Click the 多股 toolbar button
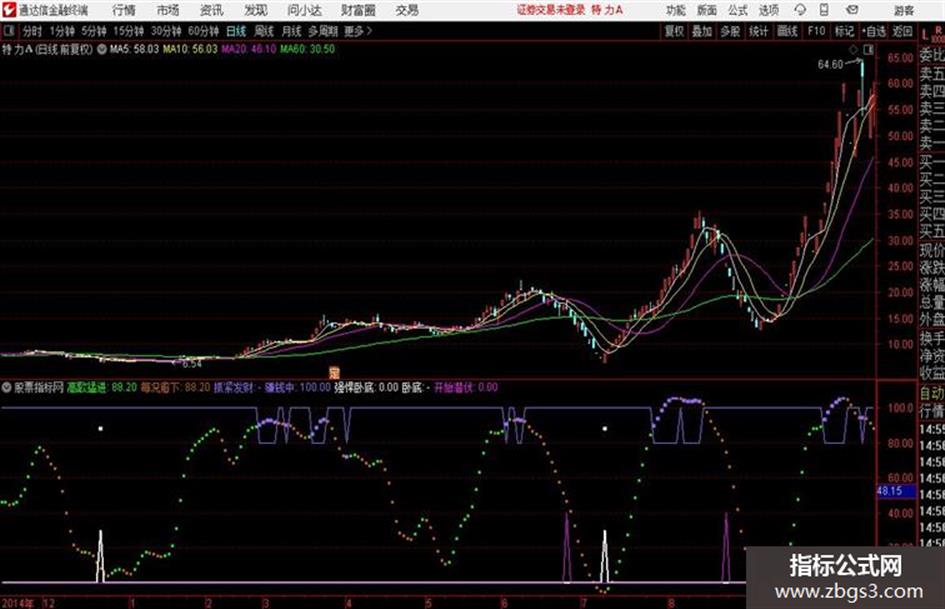The height and width of the screenshot is (609, 945). [730, 31]
